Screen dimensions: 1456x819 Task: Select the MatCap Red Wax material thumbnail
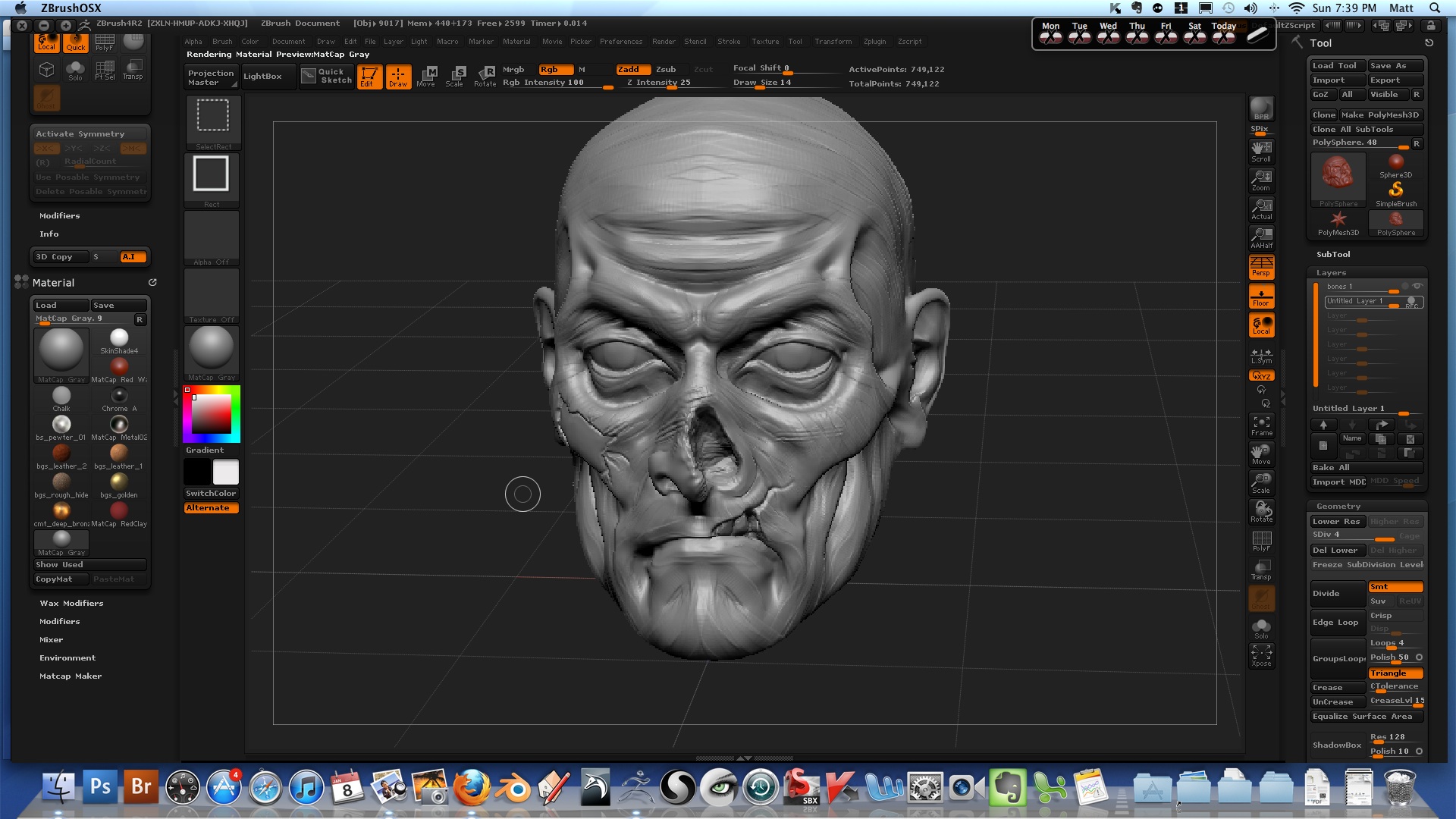click(119, 368)
